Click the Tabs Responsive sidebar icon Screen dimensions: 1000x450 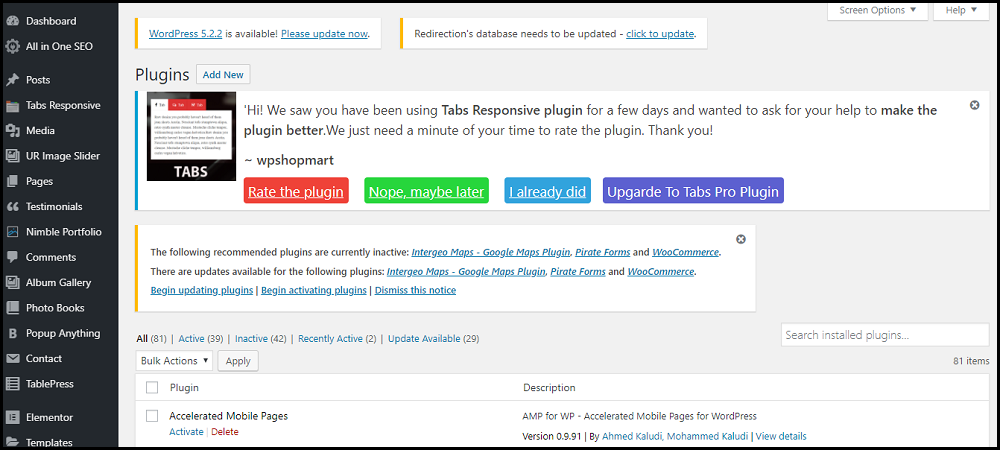click(x=12, y=105)
